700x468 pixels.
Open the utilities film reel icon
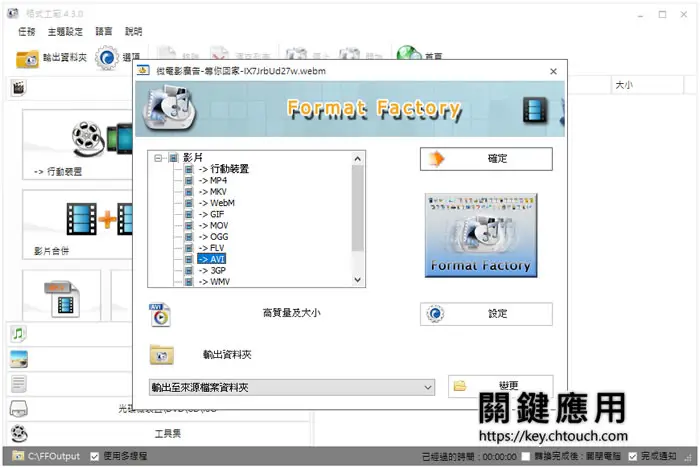click(x=19, y=433)
